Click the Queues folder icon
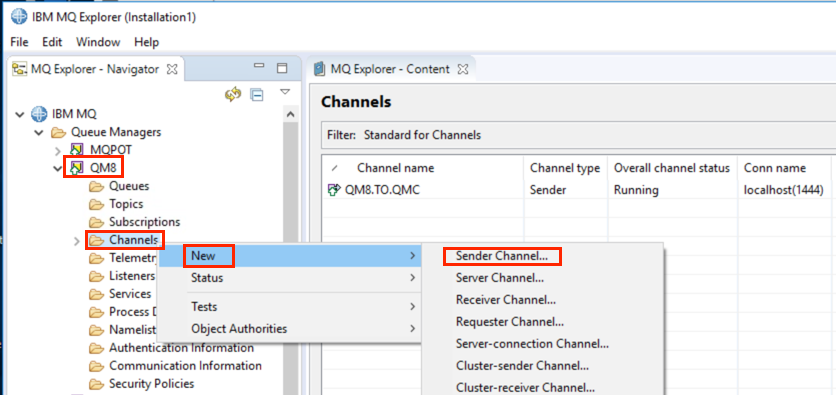The image size is (836, 395). (96, 186)
